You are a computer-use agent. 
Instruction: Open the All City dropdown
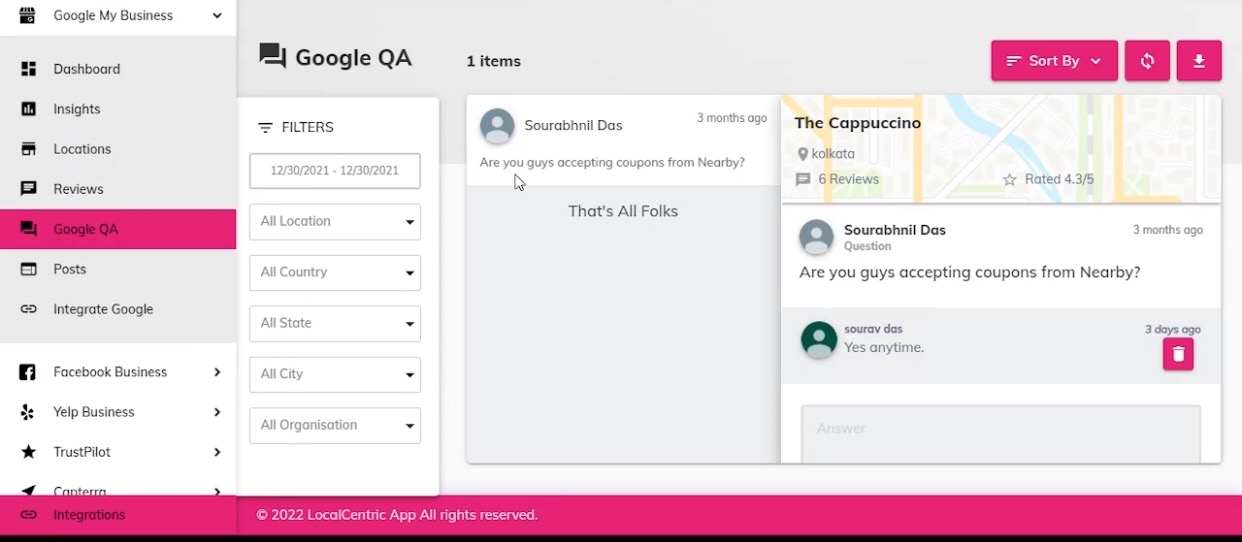pos(335,375)
